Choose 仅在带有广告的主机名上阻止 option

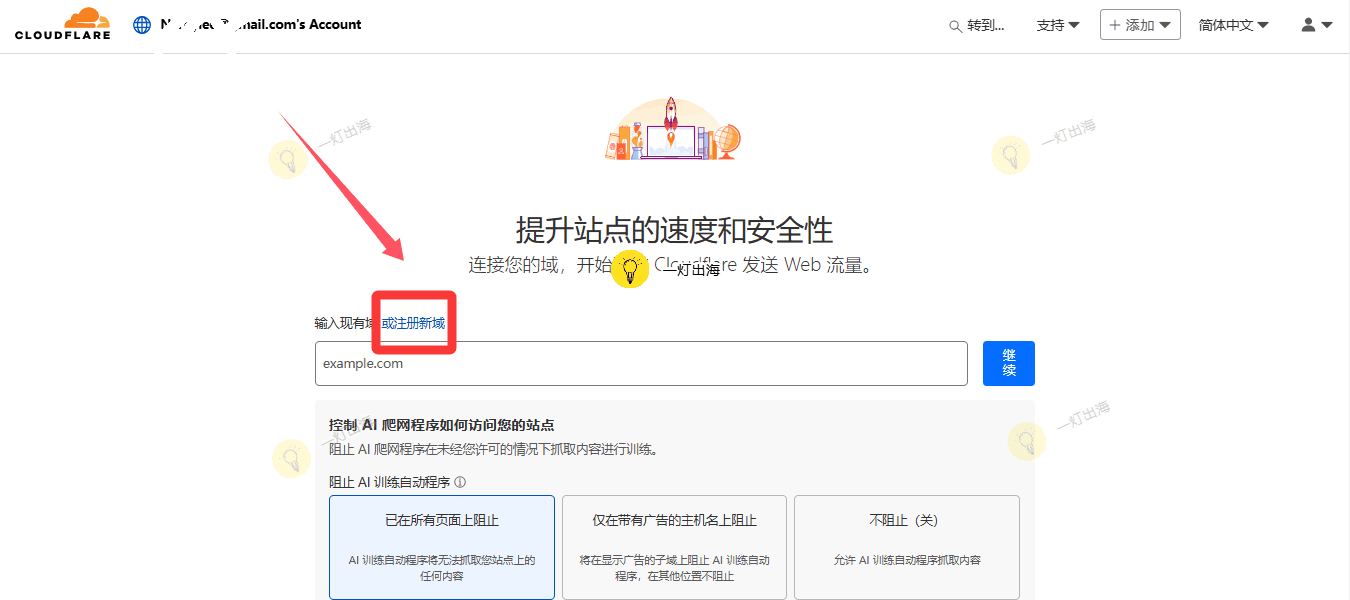pos(674,546)
